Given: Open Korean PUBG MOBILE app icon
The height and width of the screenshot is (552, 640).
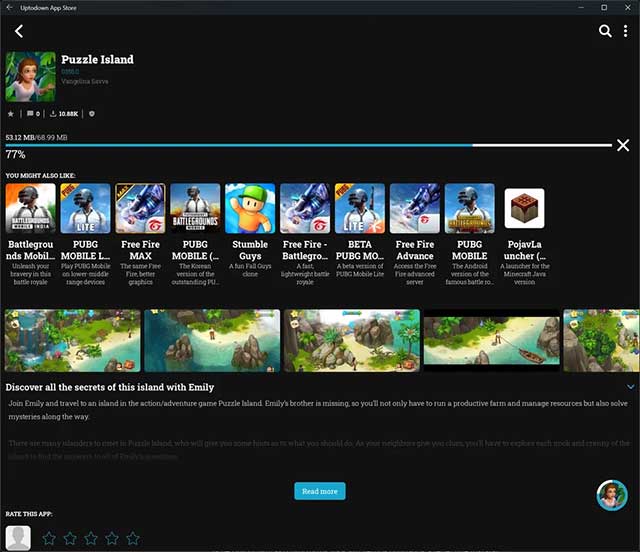Looking at the screenshot, I should tap(195, 208).
